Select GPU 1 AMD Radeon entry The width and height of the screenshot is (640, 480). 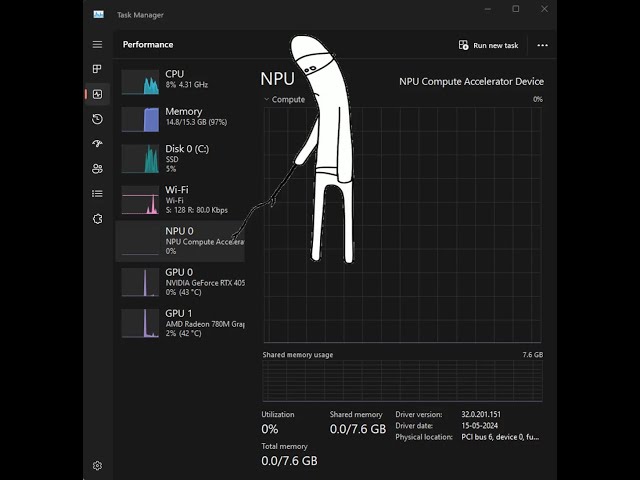point(180,323)
